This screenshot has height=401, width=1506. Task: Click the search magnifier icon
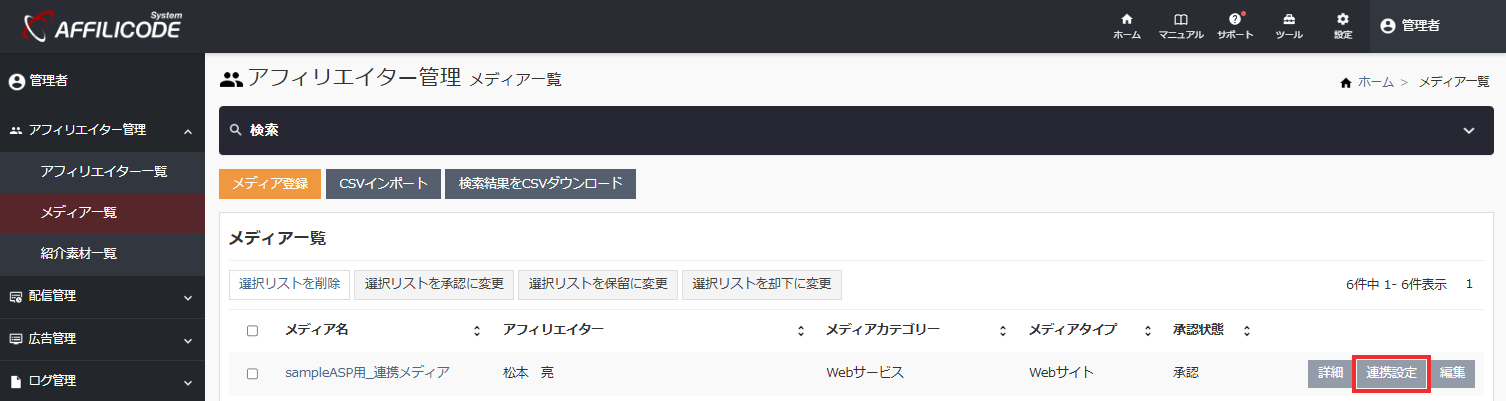[236, 130]
